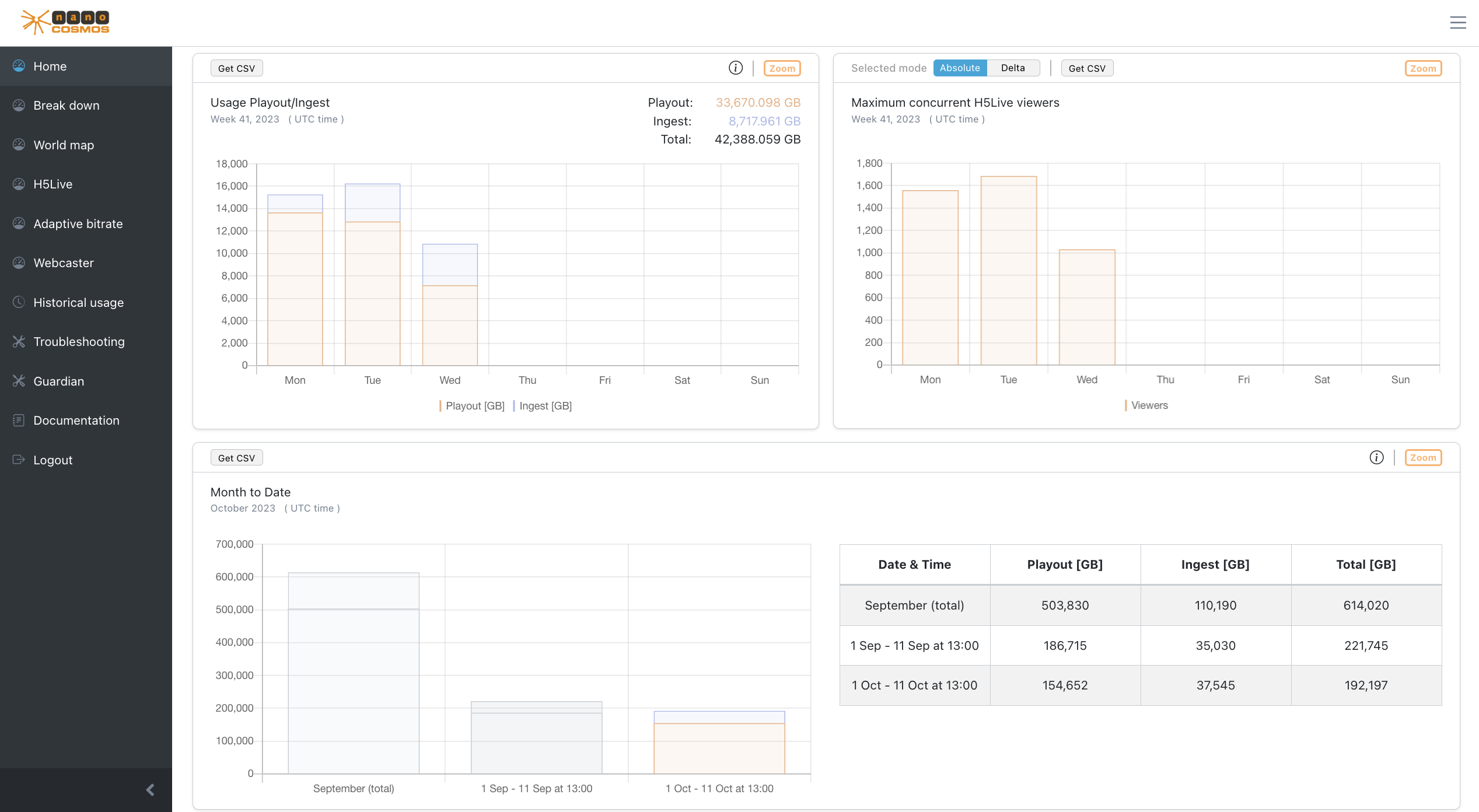Click Documentation in the sidebar menu
This screenshot has width=1479, height=812.
click(76, 420)
